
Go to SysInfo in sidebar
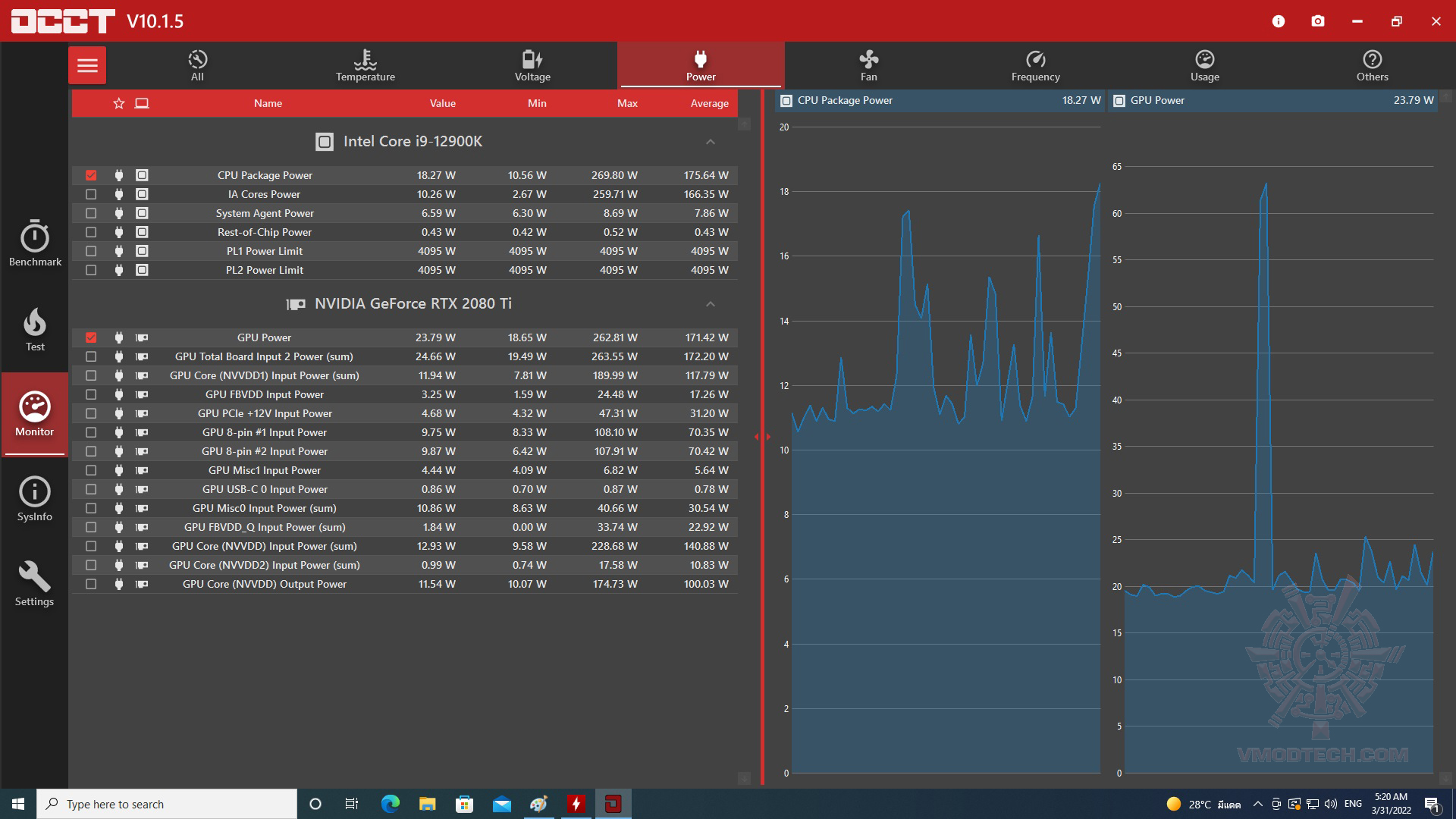(x=35, y=499)
